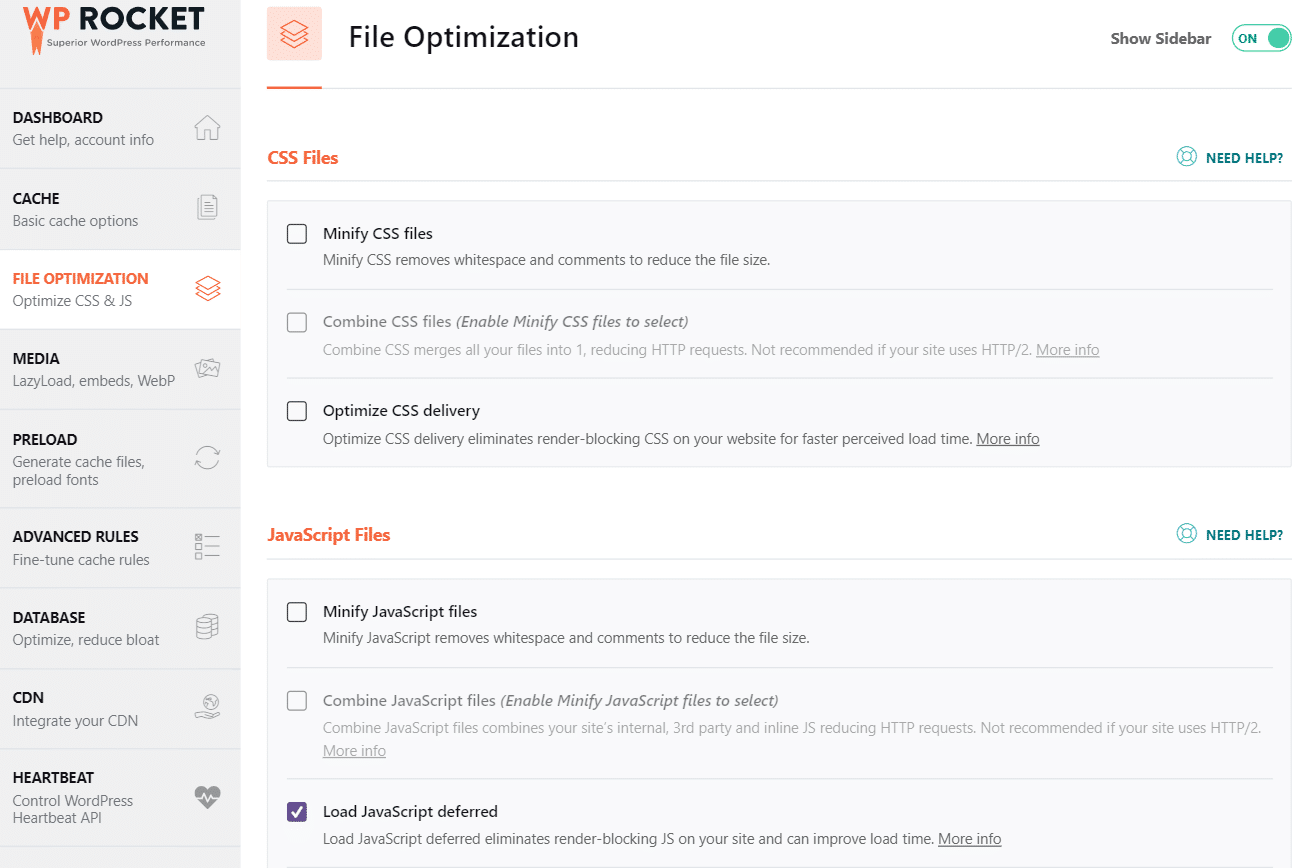Turn off the Show Sidebar switch
This screenshot has height=868, width=1294.
(x=1261, y=37)
